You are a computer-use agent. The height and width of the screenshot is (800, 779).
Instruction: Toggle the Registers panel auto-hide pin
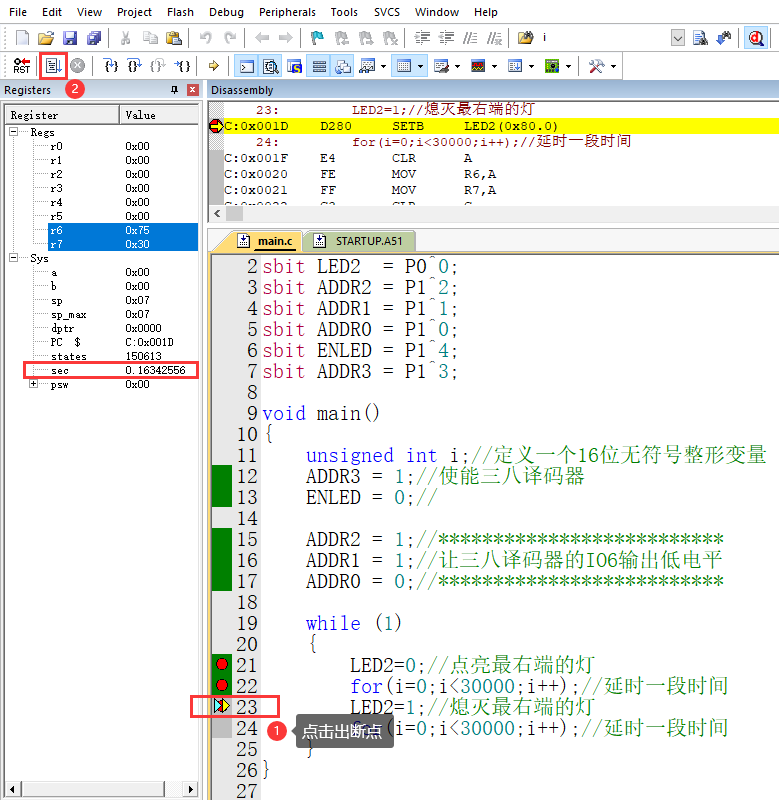[174, 91]
